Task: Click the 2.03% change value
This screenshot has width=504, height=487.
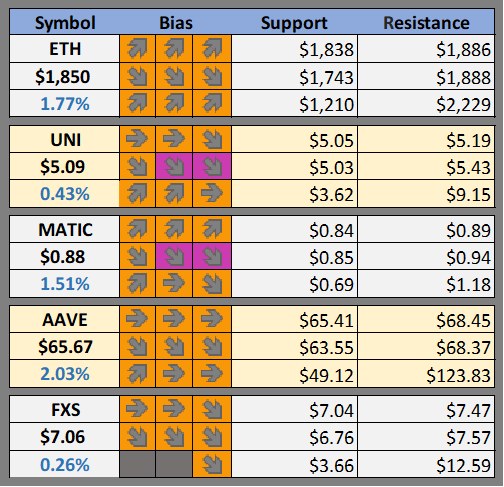Action: [x=65, y=374]
